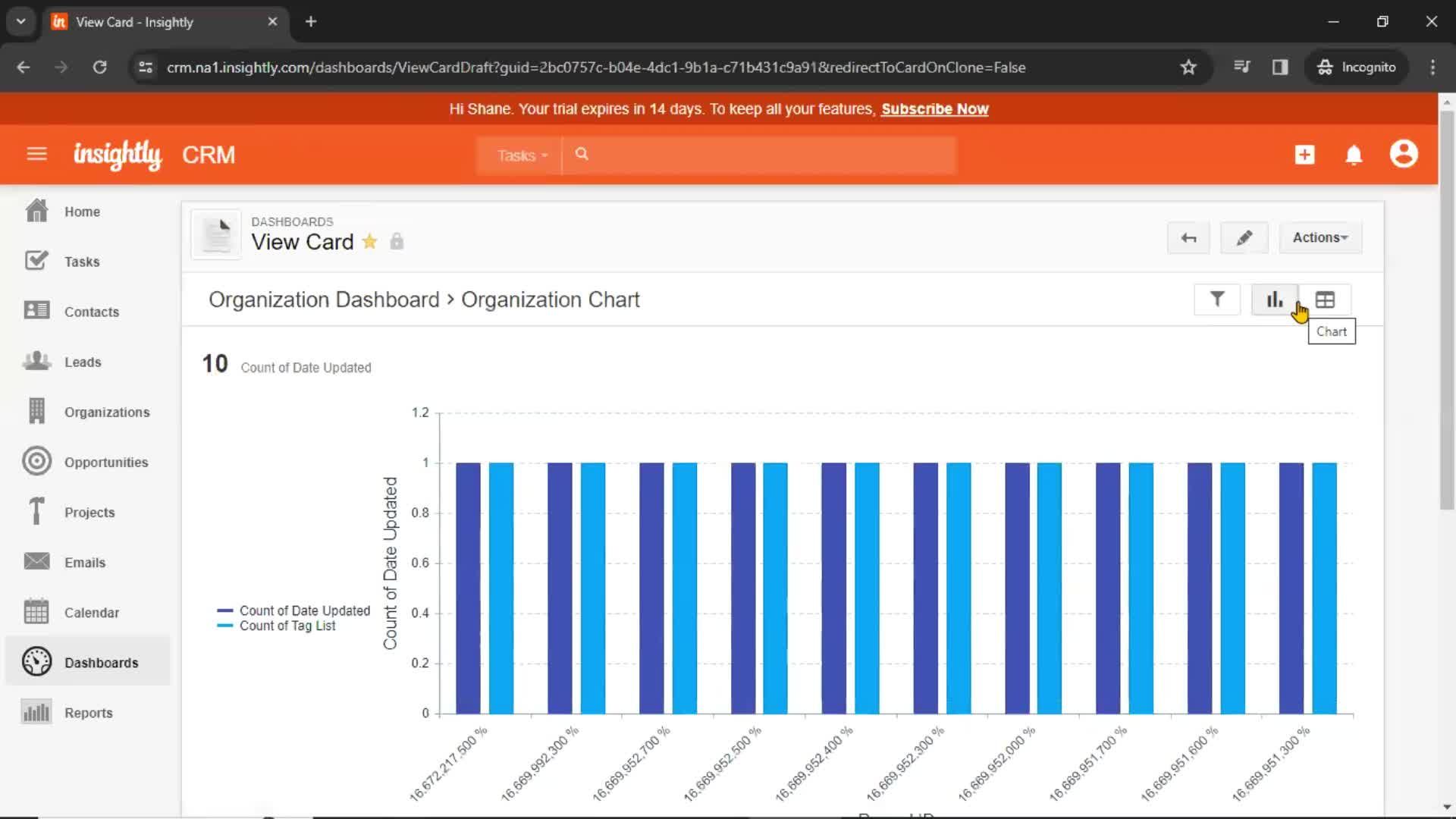Click Subscribe Now trial upgrade link
Viewport: 1456px width, 819px height.
(x=935, y=108)
